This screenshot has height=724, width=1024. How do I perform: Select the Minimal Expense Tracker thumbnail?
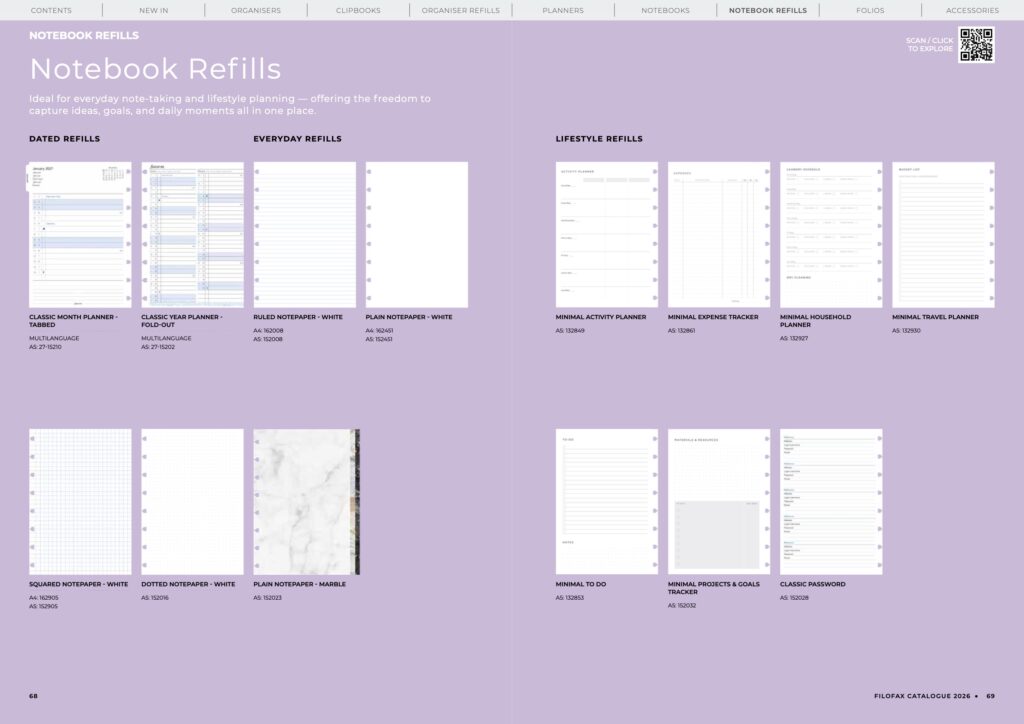click(719, 235)
